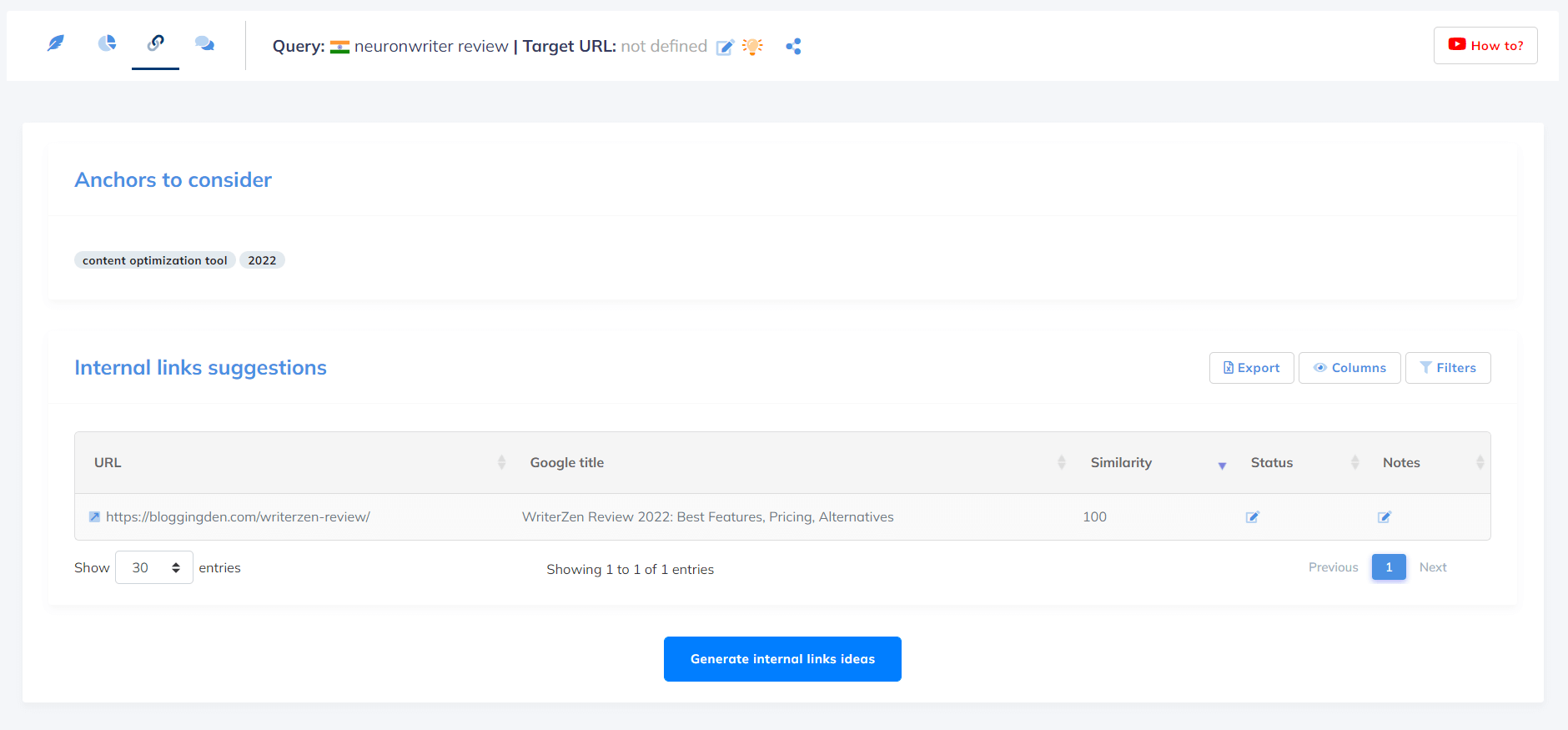Screen dimensions: 1568x730
Task: Click the Anchors to consider heading
Action: 173,180
